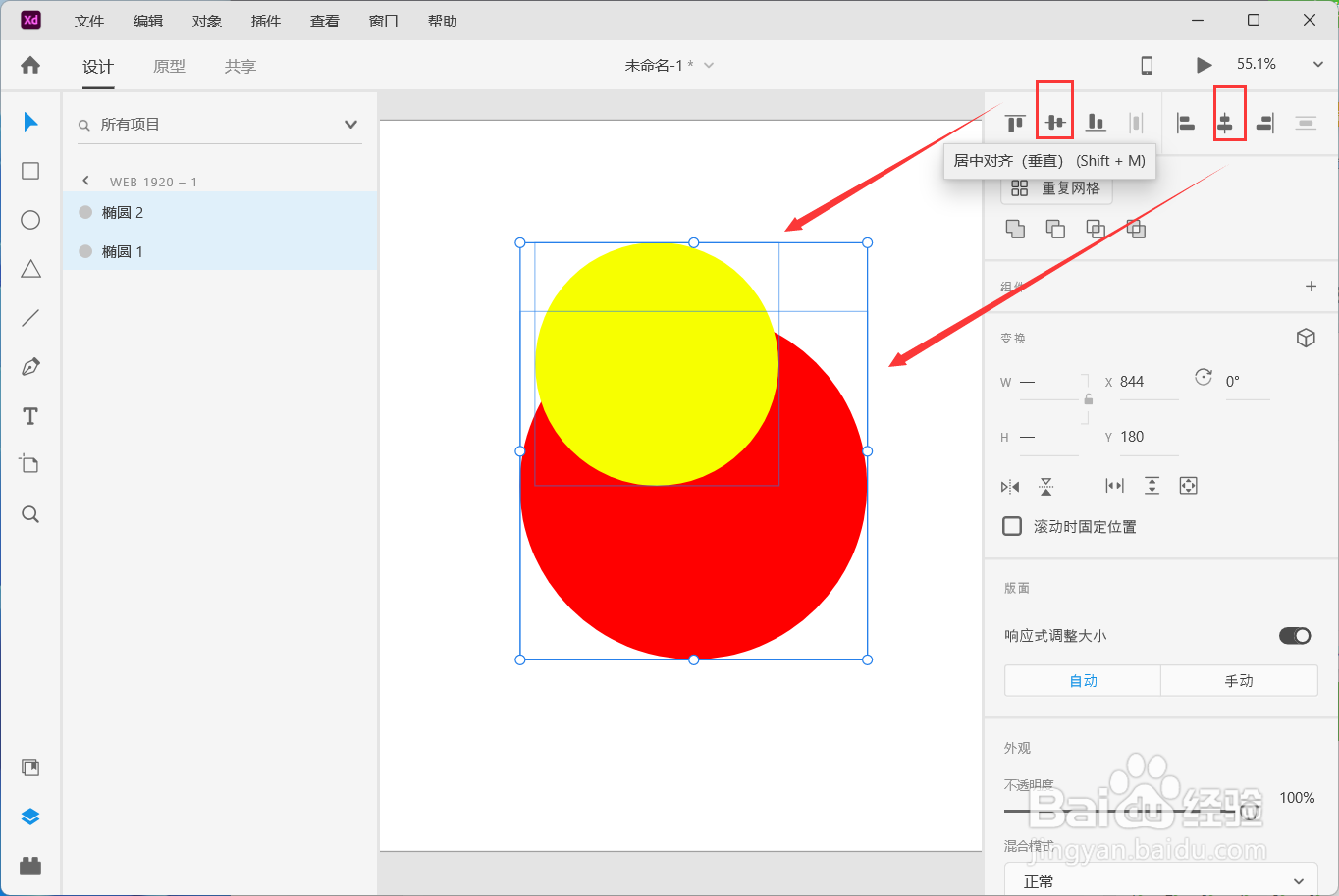This screenshot has width=1339, height=896.
Task: Turn off 响应式调整大小 switch
Action: click(x=1295, y=636)
